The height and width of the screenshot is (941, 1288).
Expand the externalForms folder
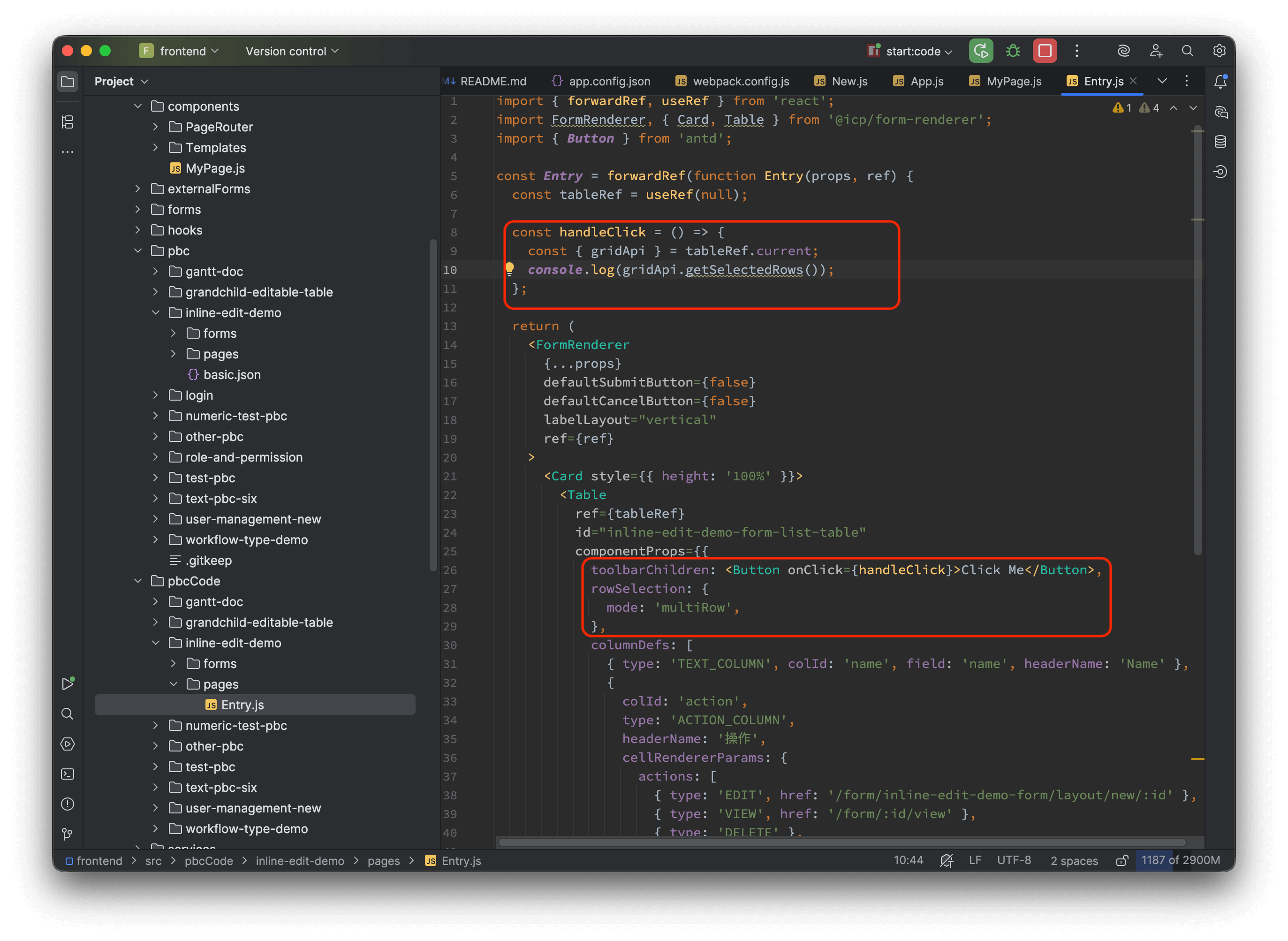coord(138,189)
